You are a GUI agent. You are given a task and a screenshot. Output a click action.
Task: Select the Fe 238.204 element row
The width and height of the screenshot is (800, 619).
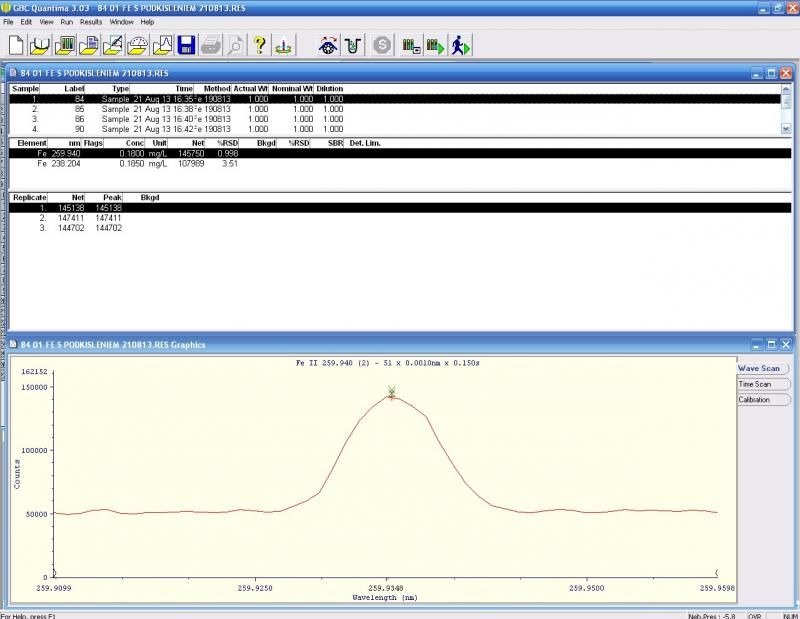point(400,164)
